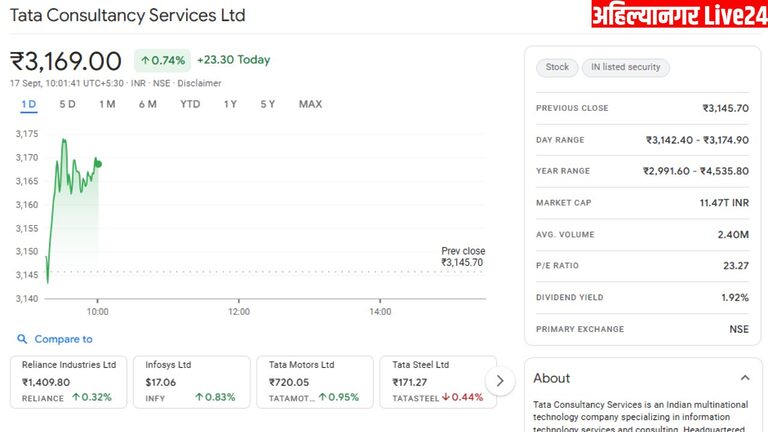This screenshot has height=432, width=768.
Task: Select the 1D time range tab
Action: point(29,104)
